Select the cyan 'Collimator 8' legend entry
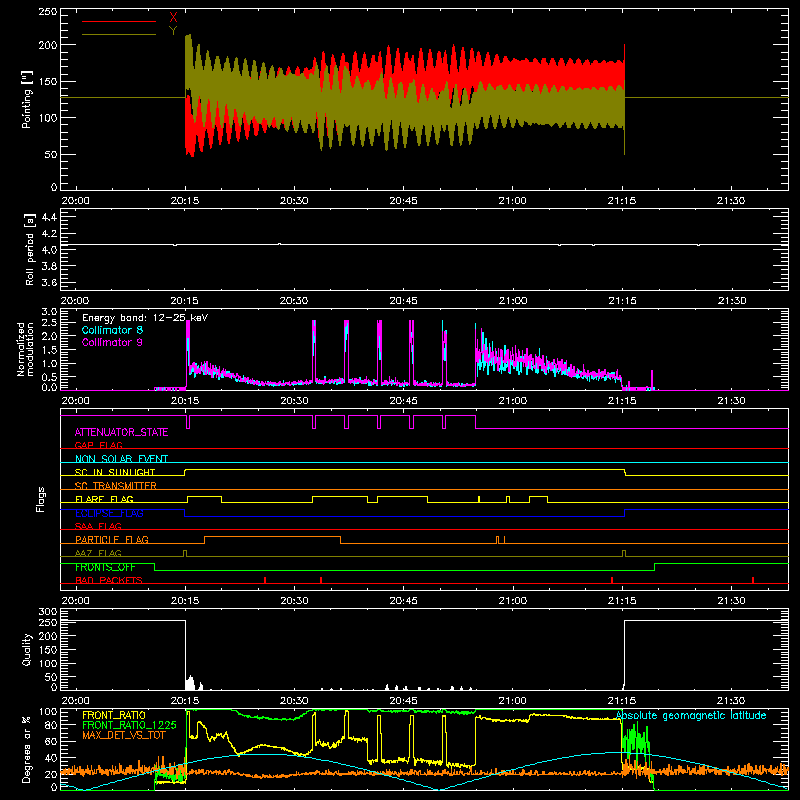 112,330
